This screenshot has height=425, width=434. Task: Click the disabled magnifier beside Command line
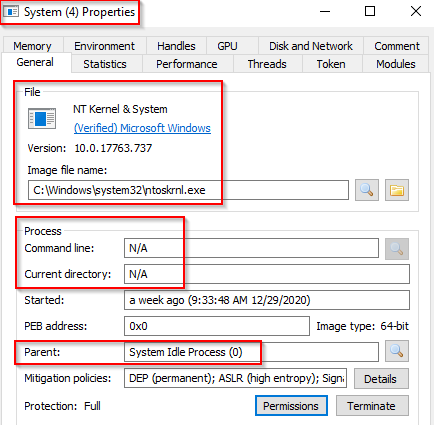pyautogui.click(x=397, y=249)
